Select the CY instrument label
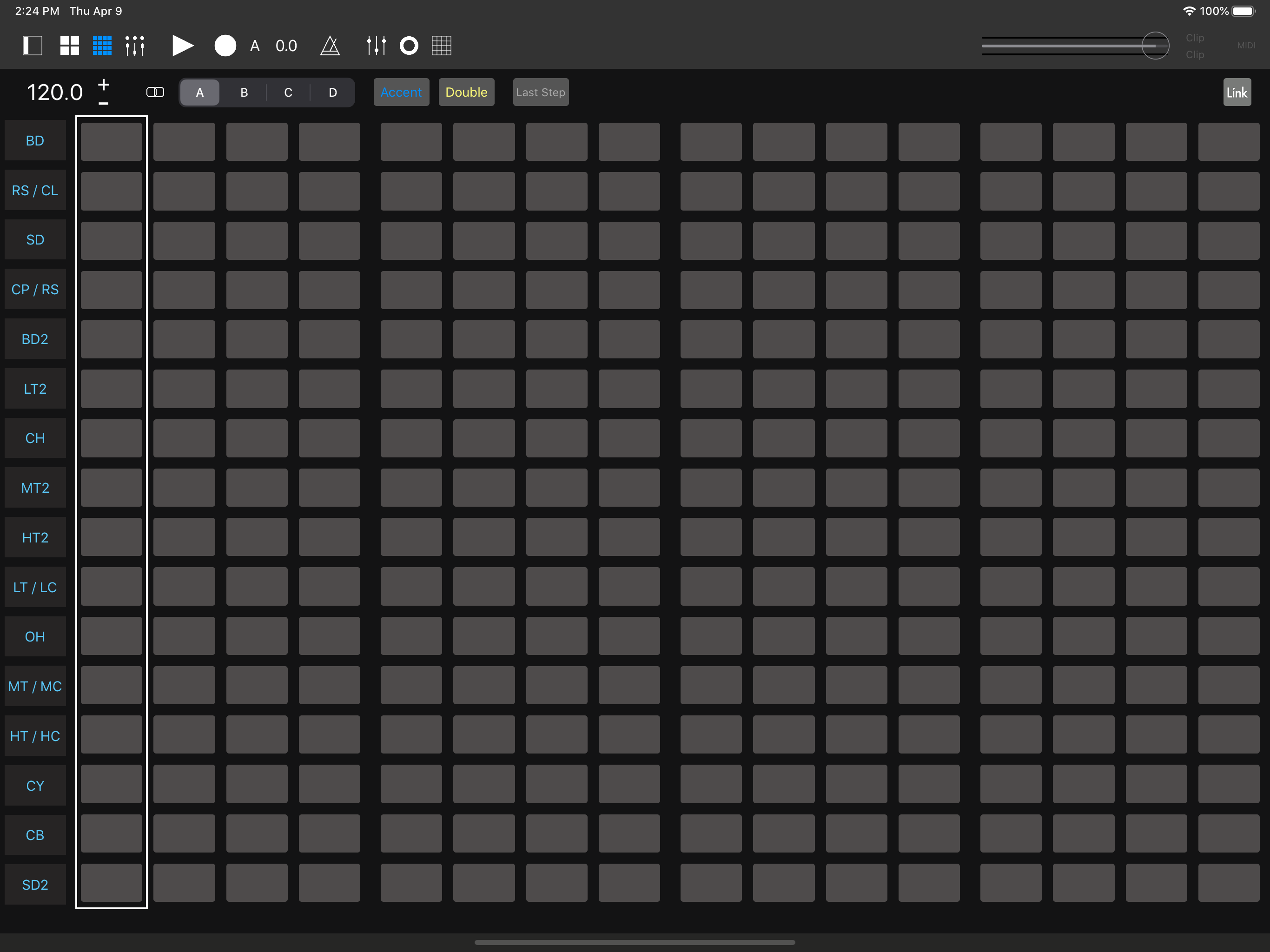 coord(35,786)
